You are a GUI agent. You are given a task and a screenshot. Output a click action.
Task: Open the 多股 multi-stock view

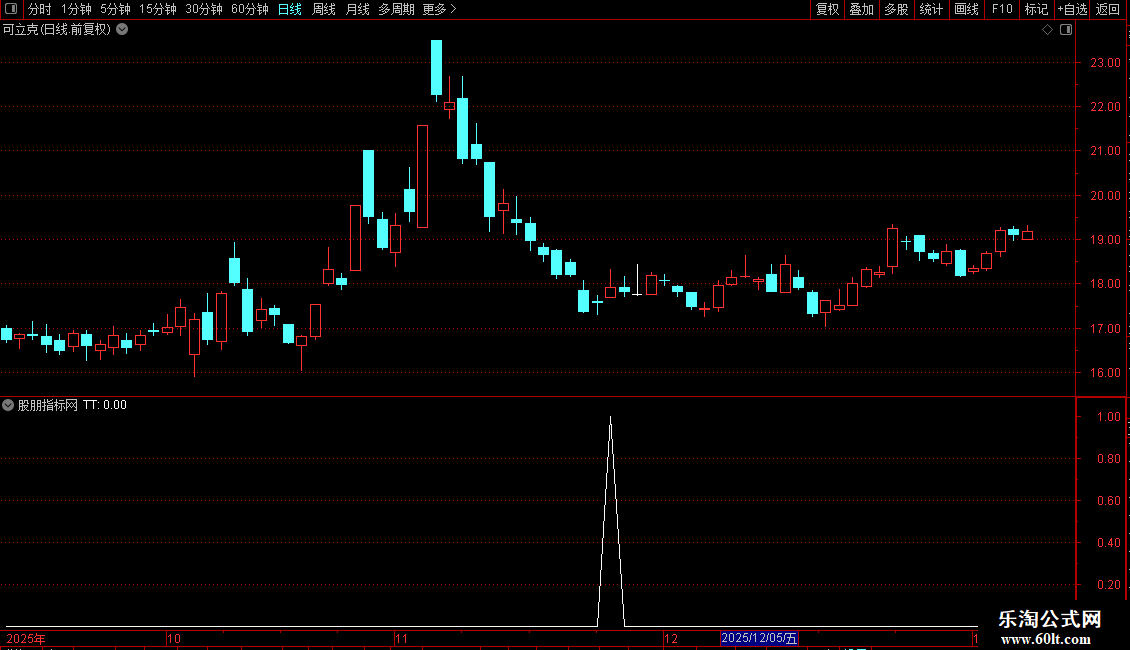896,9
